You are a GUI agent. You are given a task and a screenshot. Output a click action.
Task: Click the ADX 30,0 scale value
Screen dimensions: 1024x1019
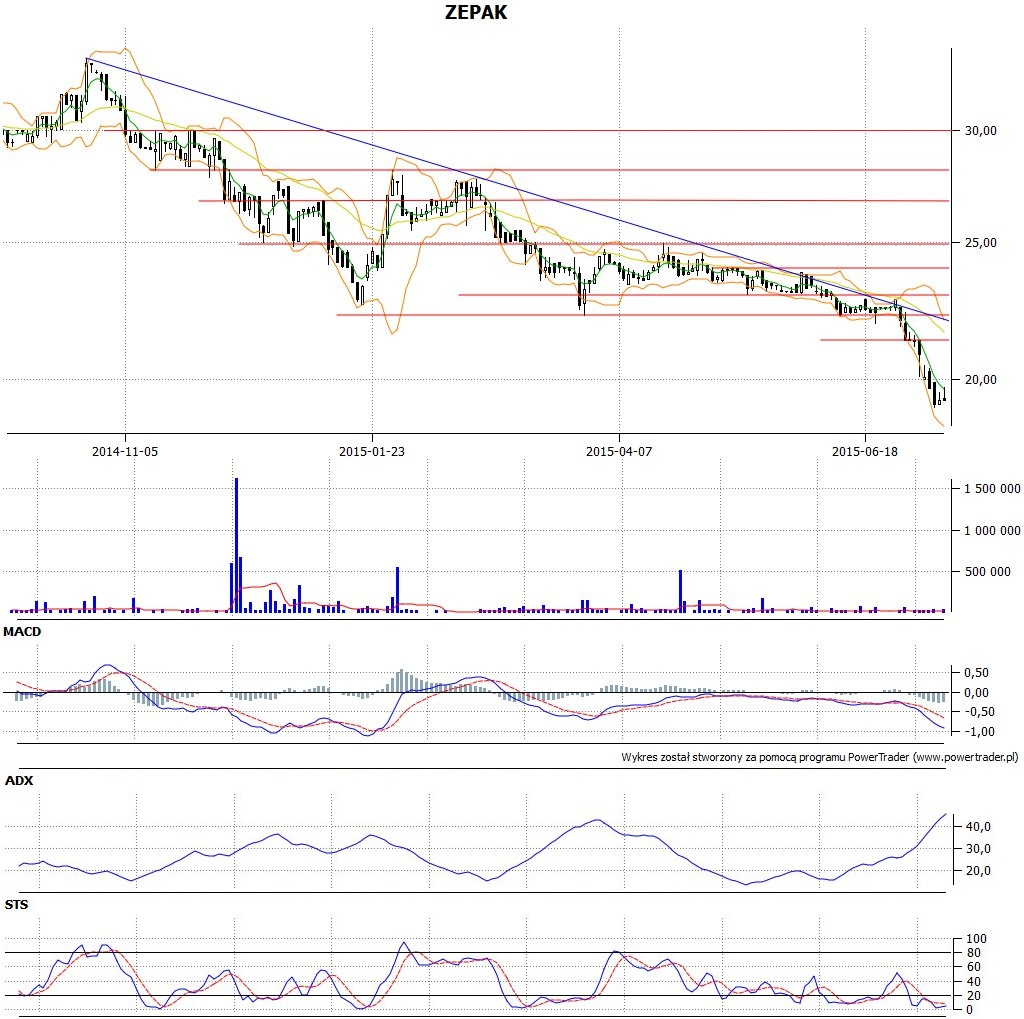click(978, 849)
